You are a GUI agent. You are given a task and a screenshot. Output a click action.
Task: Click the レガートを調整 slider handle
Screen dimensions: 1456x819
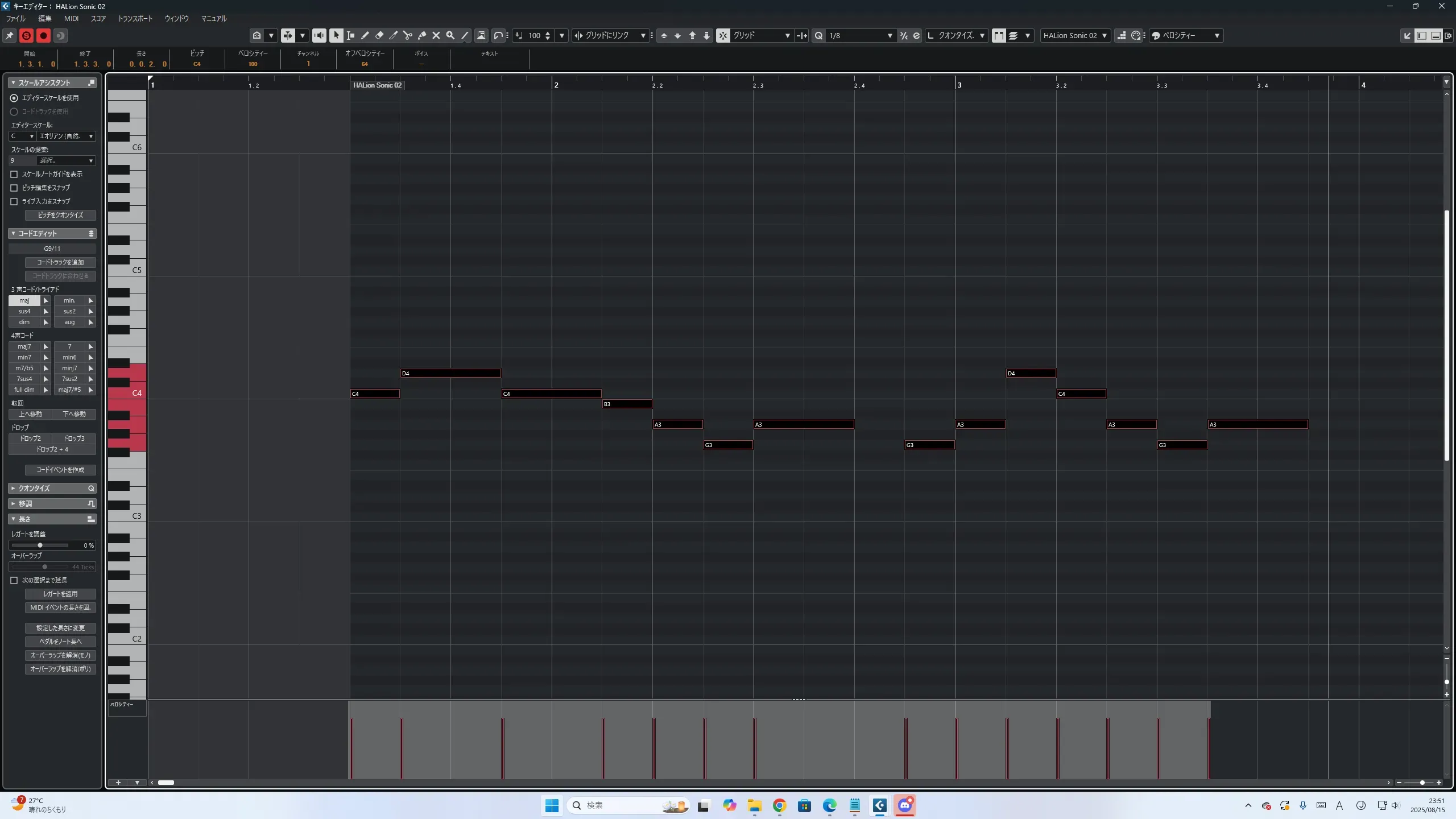[40, 545]
